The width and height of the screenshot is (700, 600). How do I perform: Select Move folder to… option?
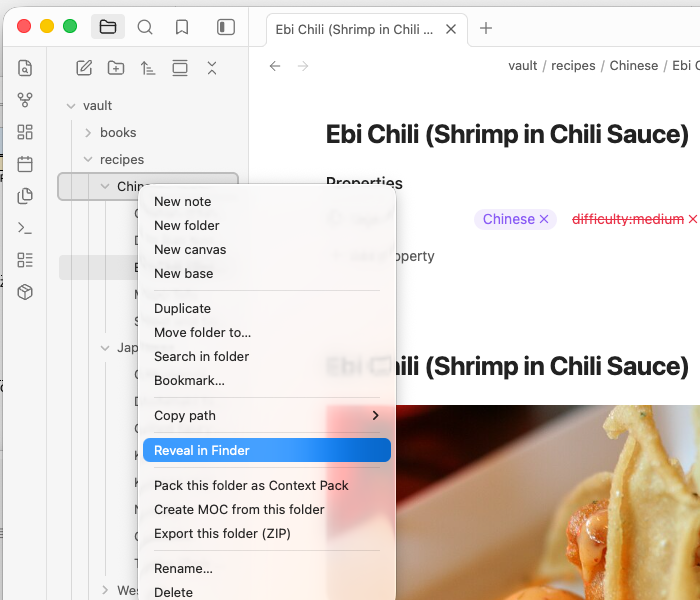click(267, 333)
